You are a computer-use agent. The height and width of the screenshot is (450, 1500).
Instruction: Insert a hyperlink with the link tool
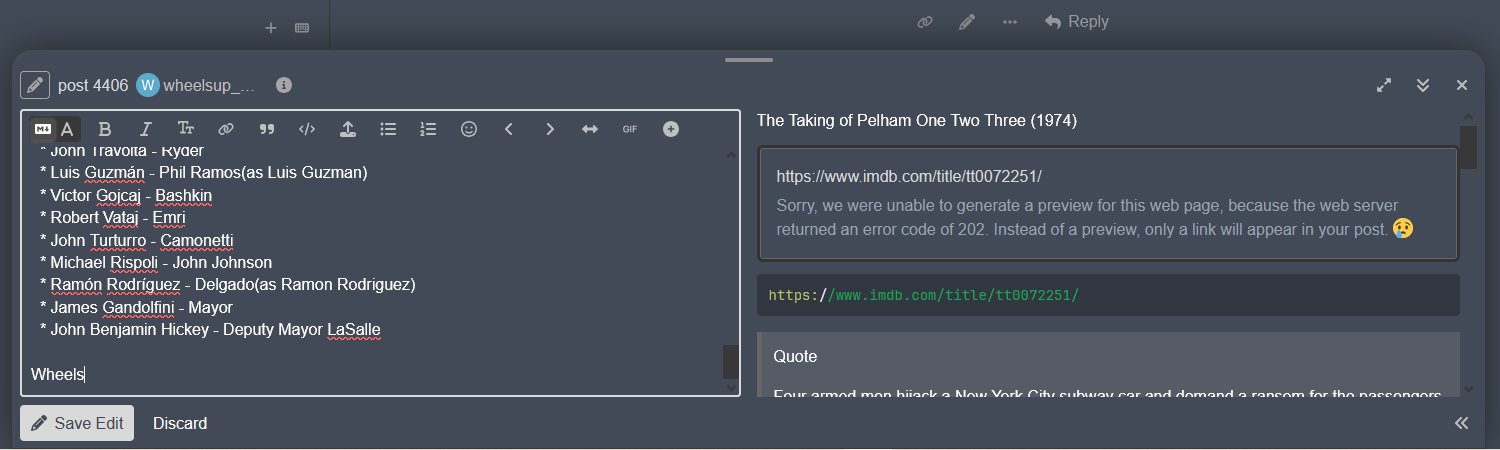point(226,129)
